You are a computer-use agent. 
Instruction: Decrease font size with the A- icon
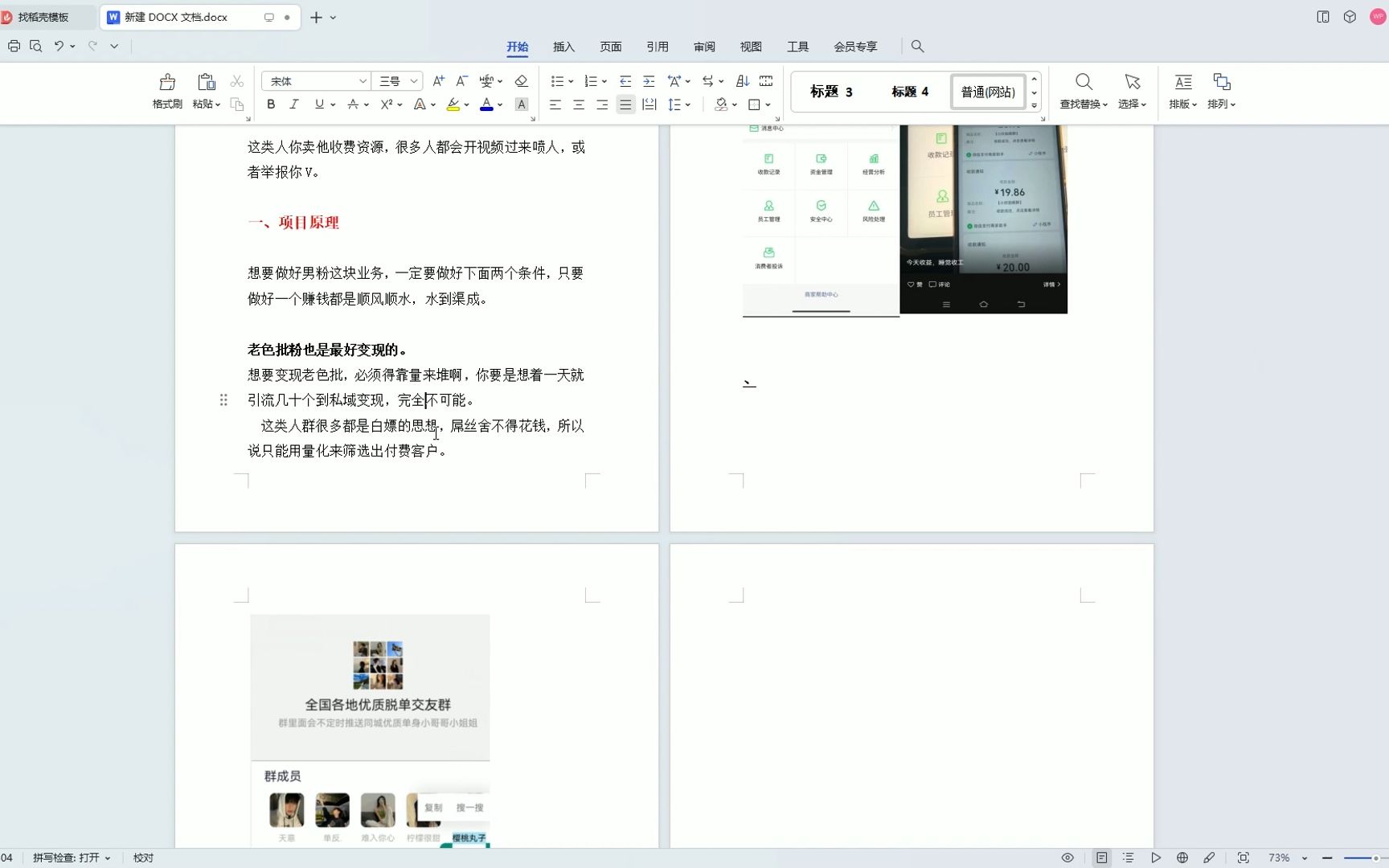click(x=461, y=81)
